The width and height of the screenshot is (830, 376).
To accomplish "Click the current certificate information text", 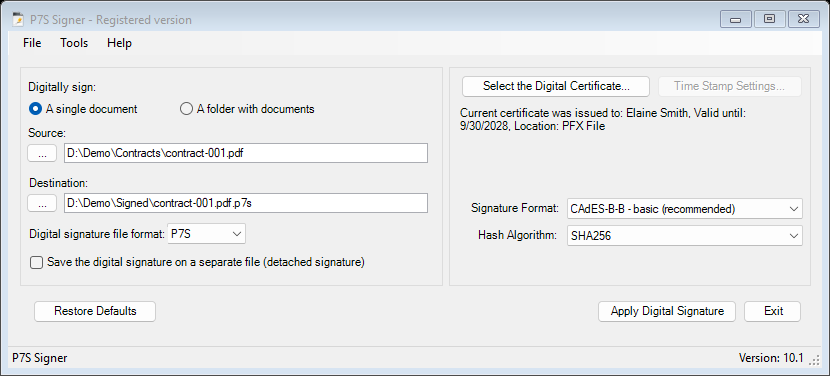I will click(x=603, y=120).
